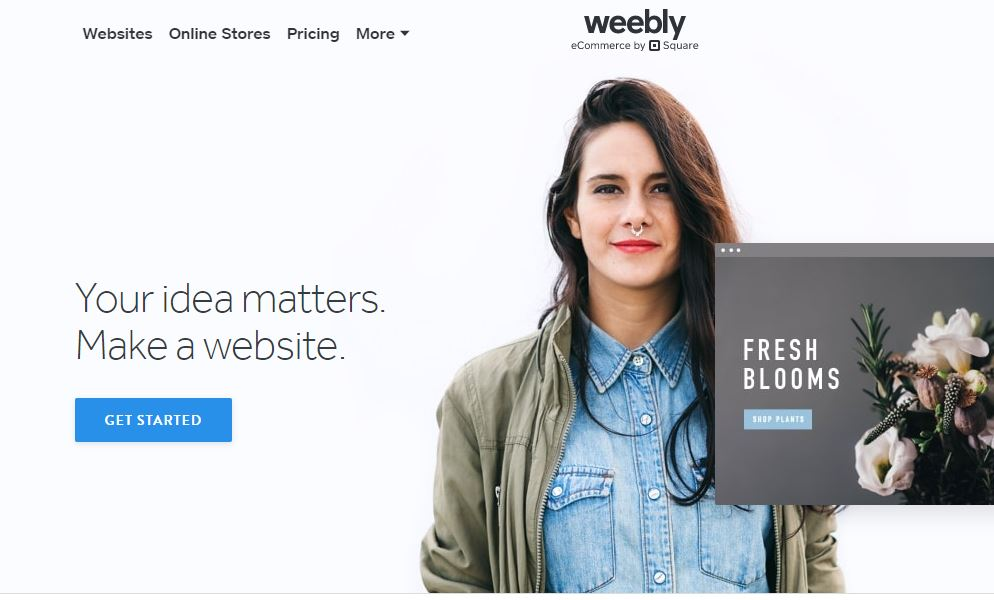Click the More dropdown arrow
Viewport: 994px width, 600px height.
[x=404, y=33]
